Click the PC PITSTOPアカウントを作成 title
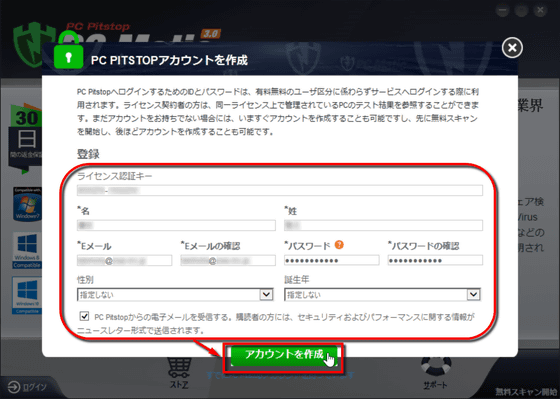This screenshot has width=560, height=399. tap(169, 60)
